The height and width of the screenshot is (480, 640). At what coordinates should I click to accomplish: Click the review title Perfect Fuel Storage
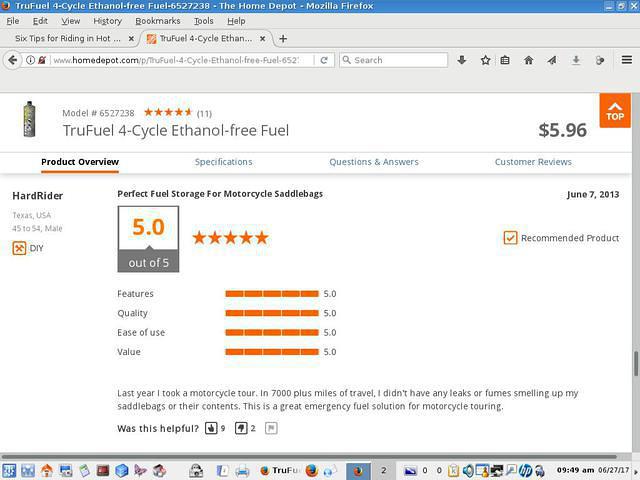(x=220, y=194)
